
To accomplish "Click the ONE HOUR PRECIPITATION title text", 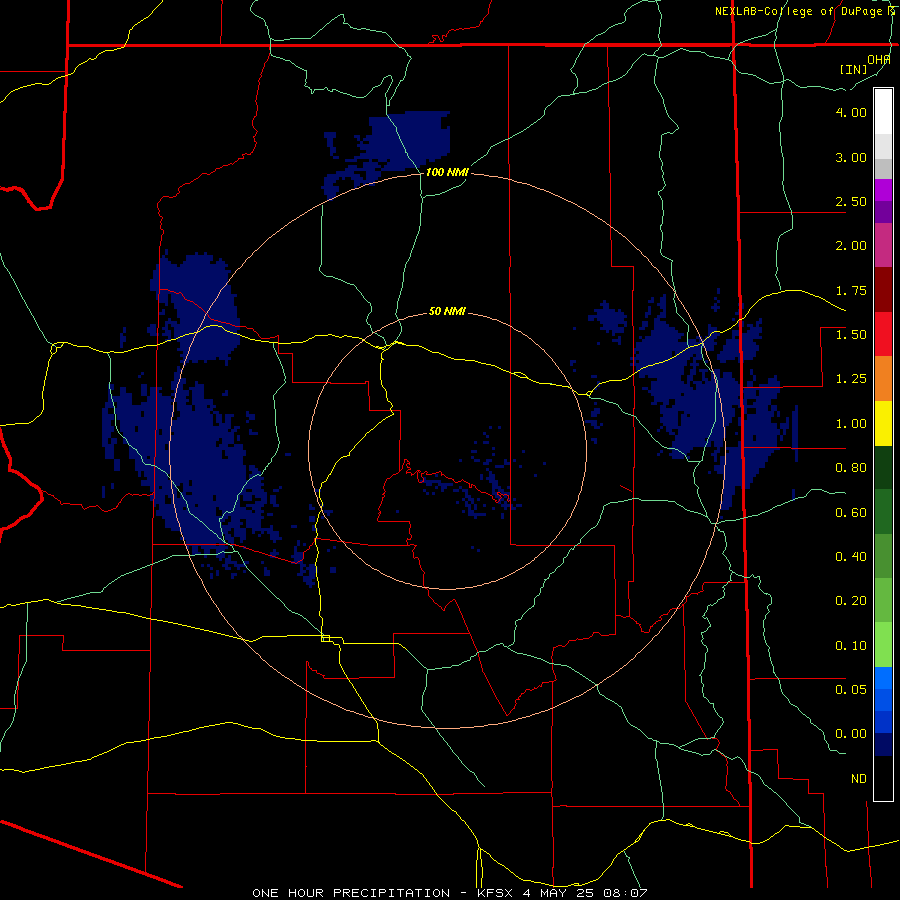I will pos(351,893).
